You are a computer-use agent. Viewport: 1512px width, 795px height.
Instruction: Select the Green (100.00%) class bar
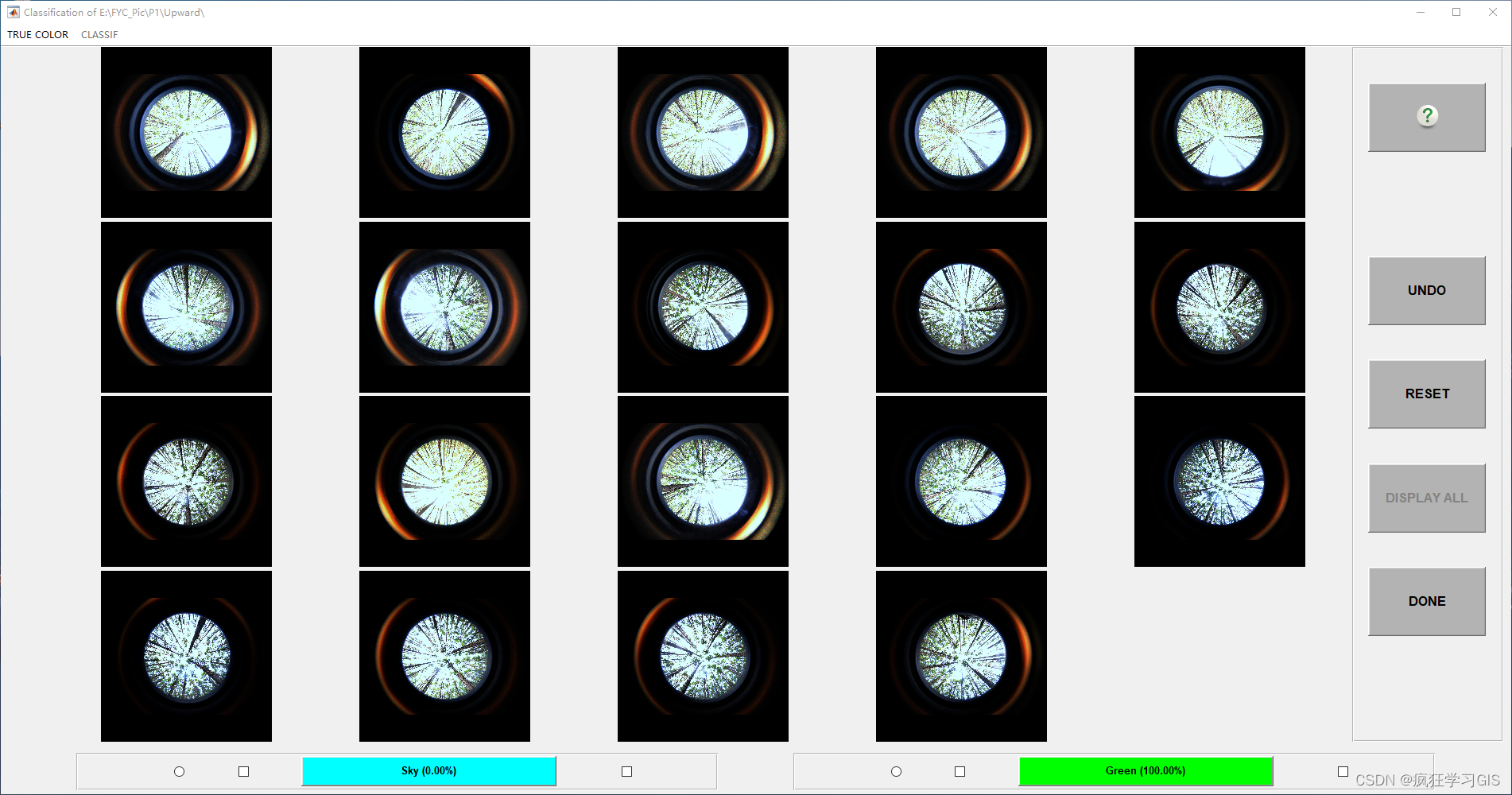point(1146,771)
